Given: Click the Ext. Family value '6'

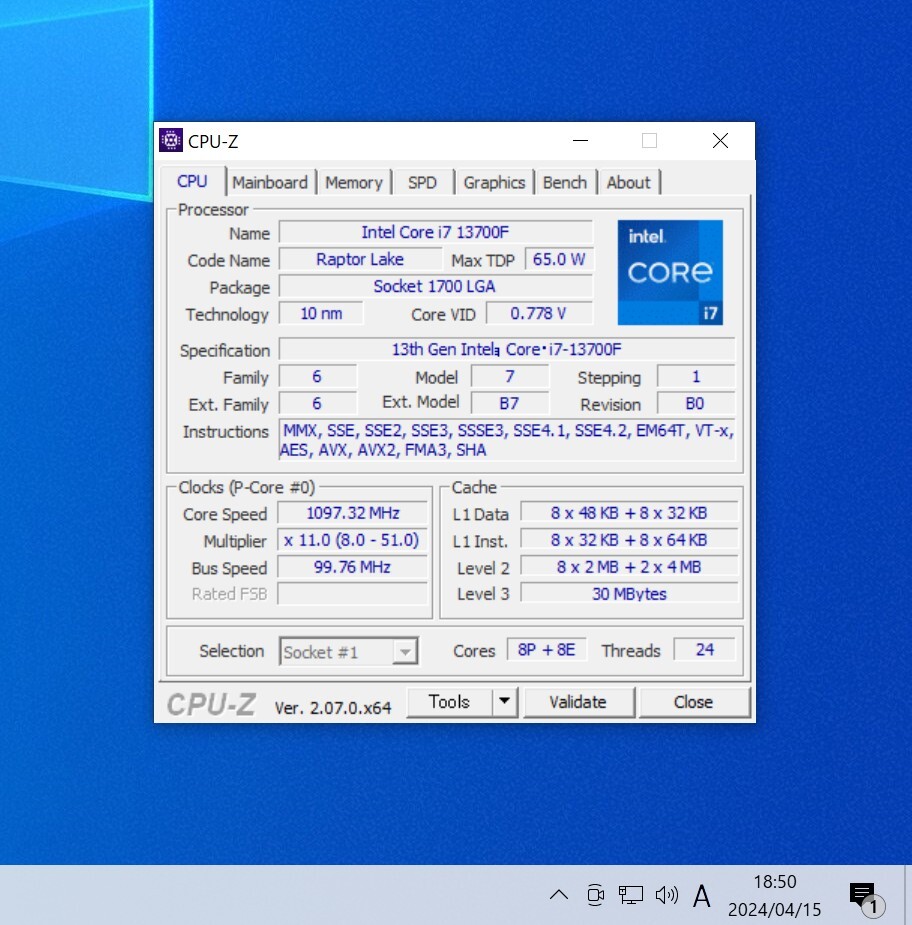Looking at the screenshot, I should click(317, 404).
